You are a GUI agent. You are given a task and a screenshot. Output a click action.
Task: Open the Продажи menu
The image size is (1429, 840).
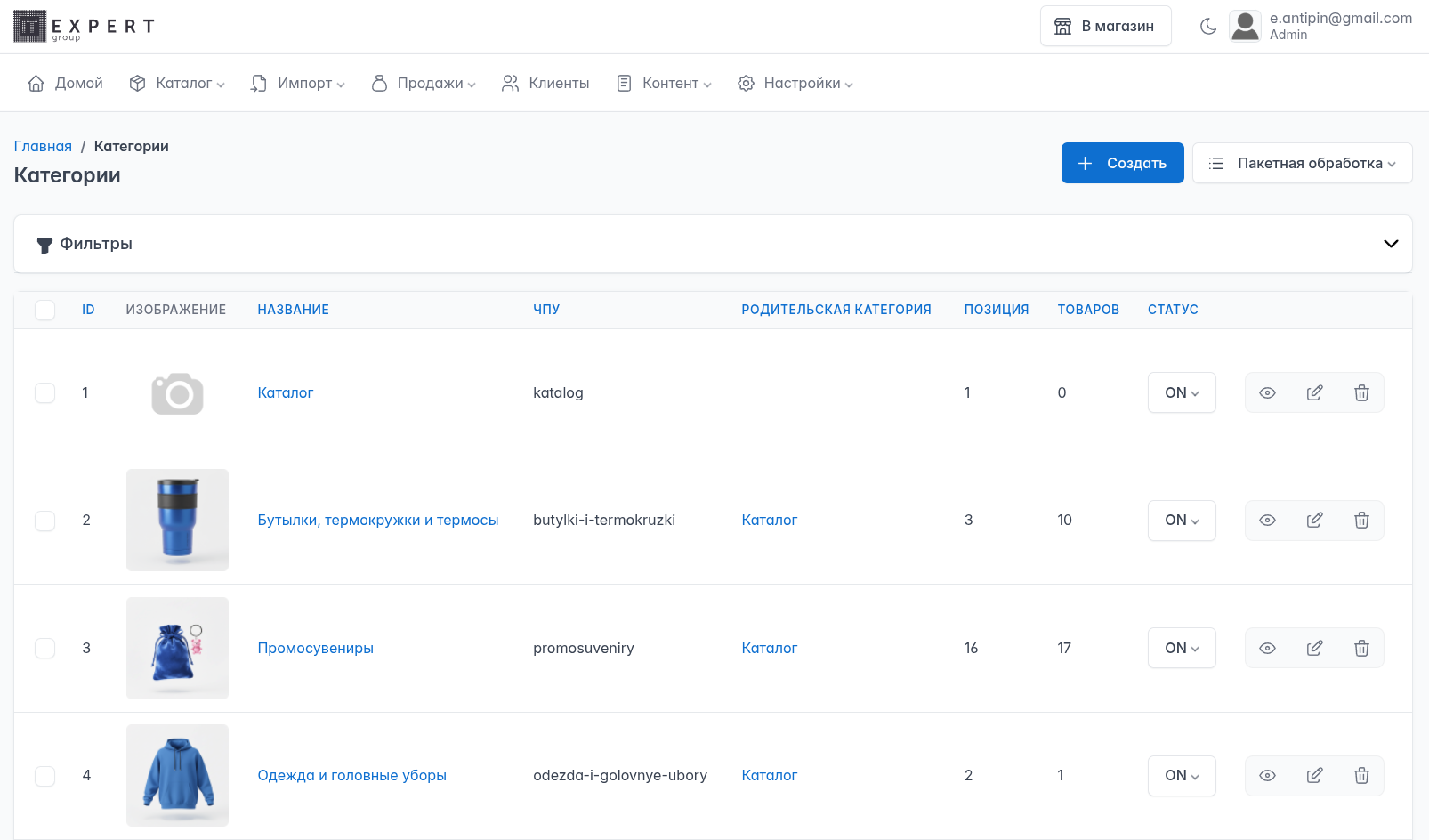point(424,83)
